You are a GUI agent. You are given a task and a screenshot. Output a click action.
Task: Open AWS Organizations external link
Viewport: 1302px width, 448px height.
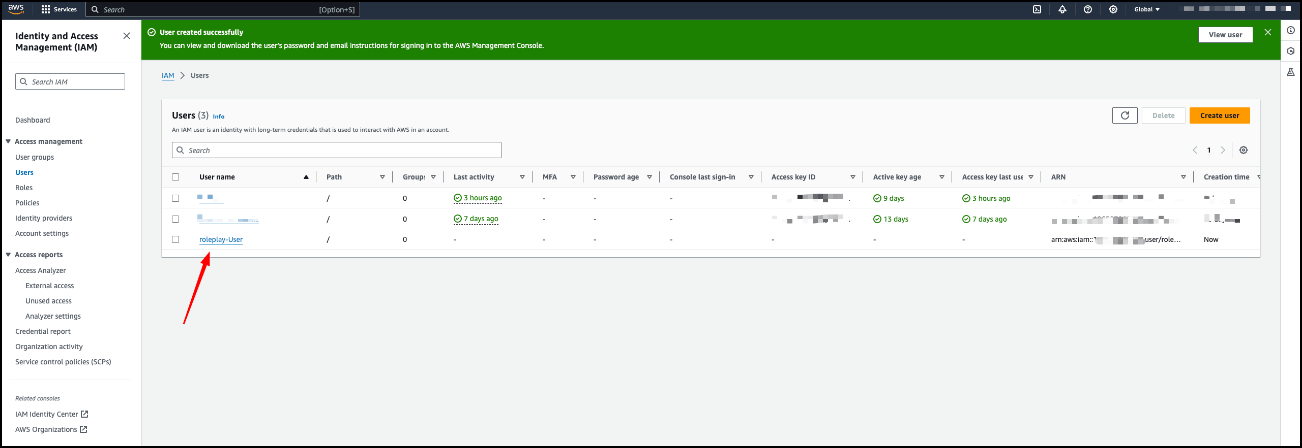[51, 430]
